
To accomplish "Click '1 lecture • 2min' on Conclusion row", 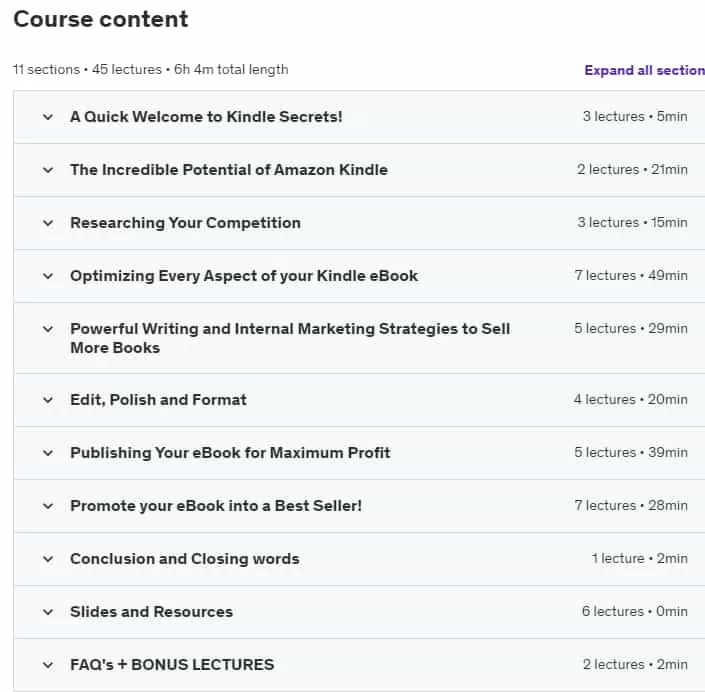I will tap(639, 558).
